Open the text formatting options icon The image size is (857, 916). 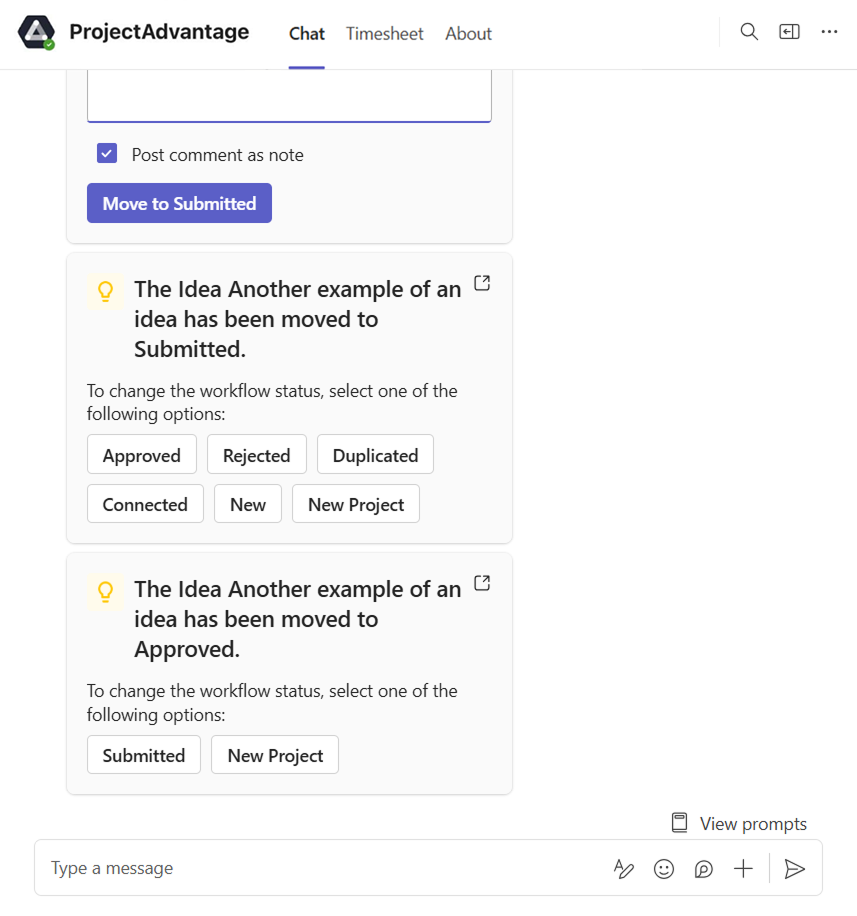coord(624,869)
